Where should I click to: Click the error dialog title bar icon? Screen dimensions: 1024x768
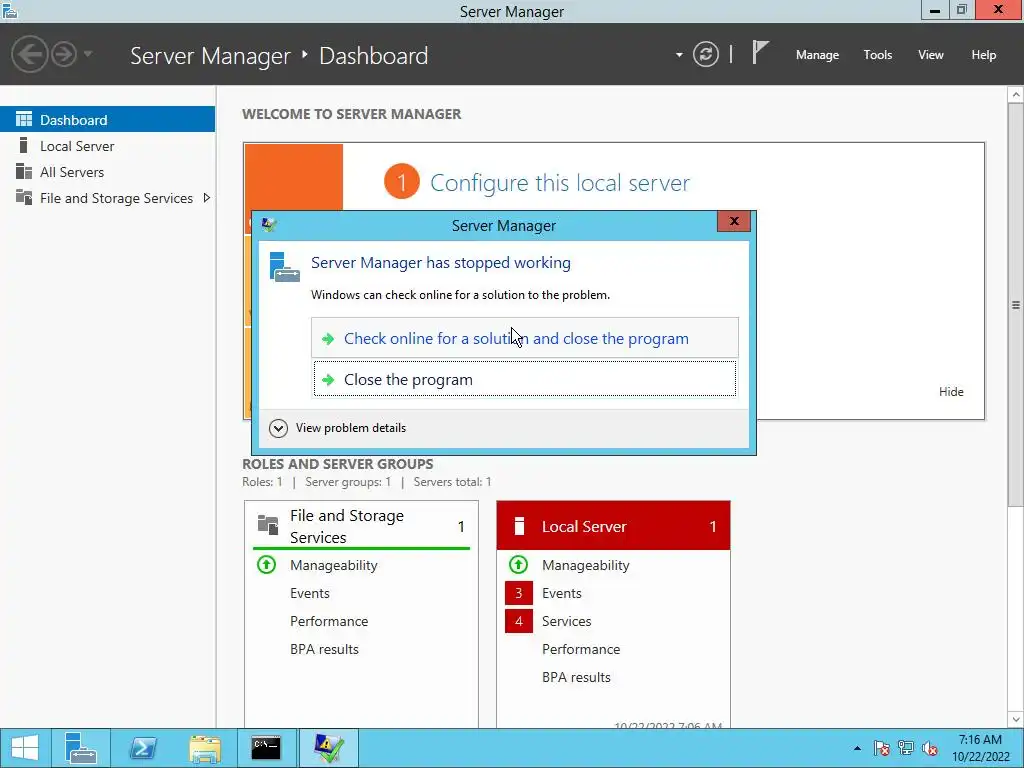pyautogui.click(x=268, y=225)
